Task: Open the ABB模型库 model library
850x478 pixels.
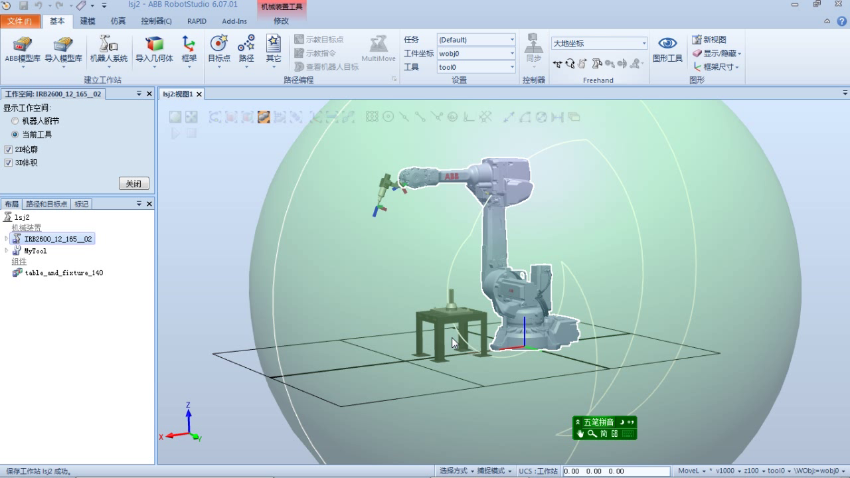Action: point(22,49)
